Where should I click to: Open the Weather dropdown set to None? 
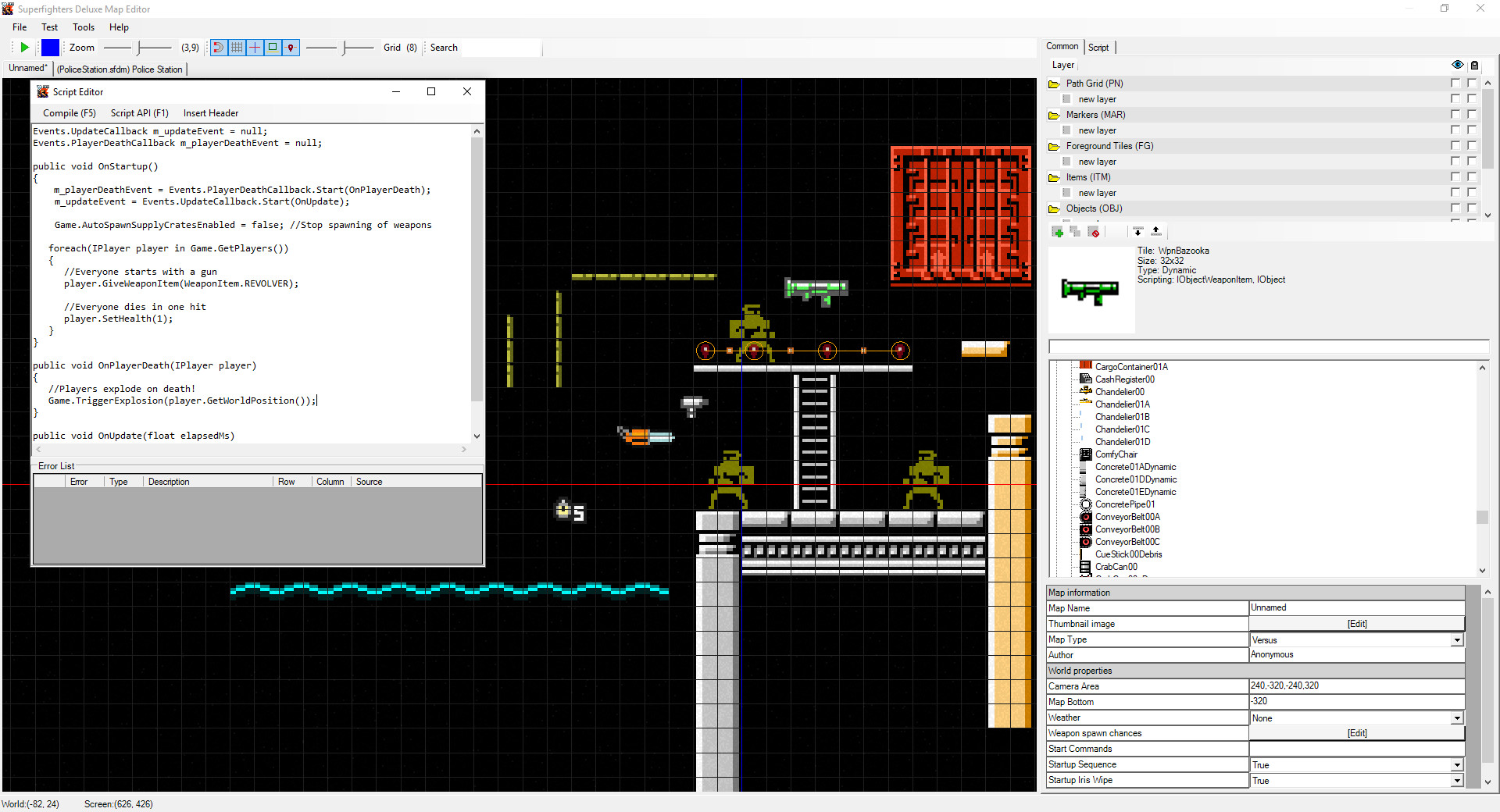pyautogui.click(x=1455, y=718)
